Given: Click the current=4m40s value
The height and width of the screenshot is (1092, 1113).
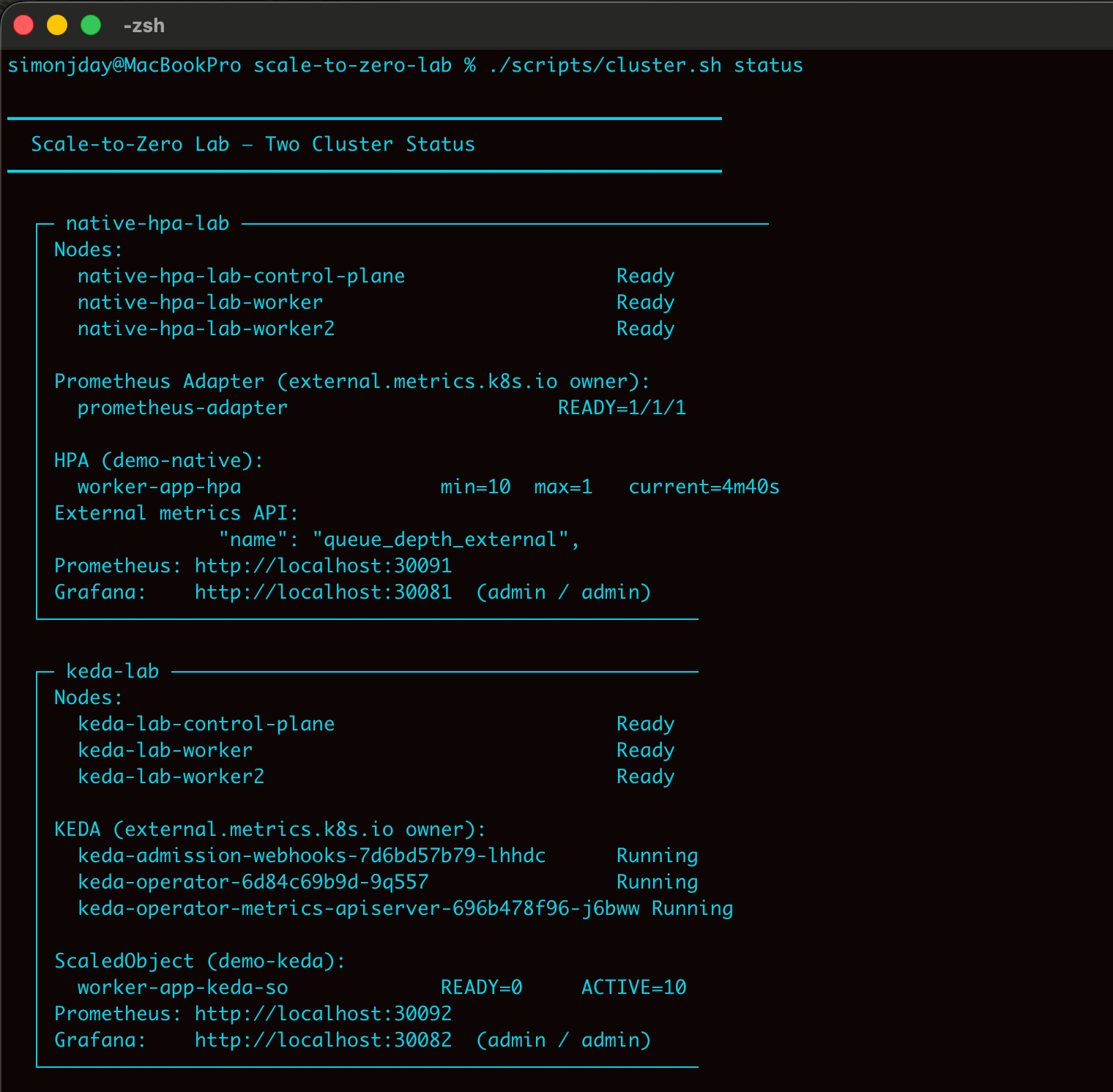Looking at the screenshot, I should (x=704, y=487).
